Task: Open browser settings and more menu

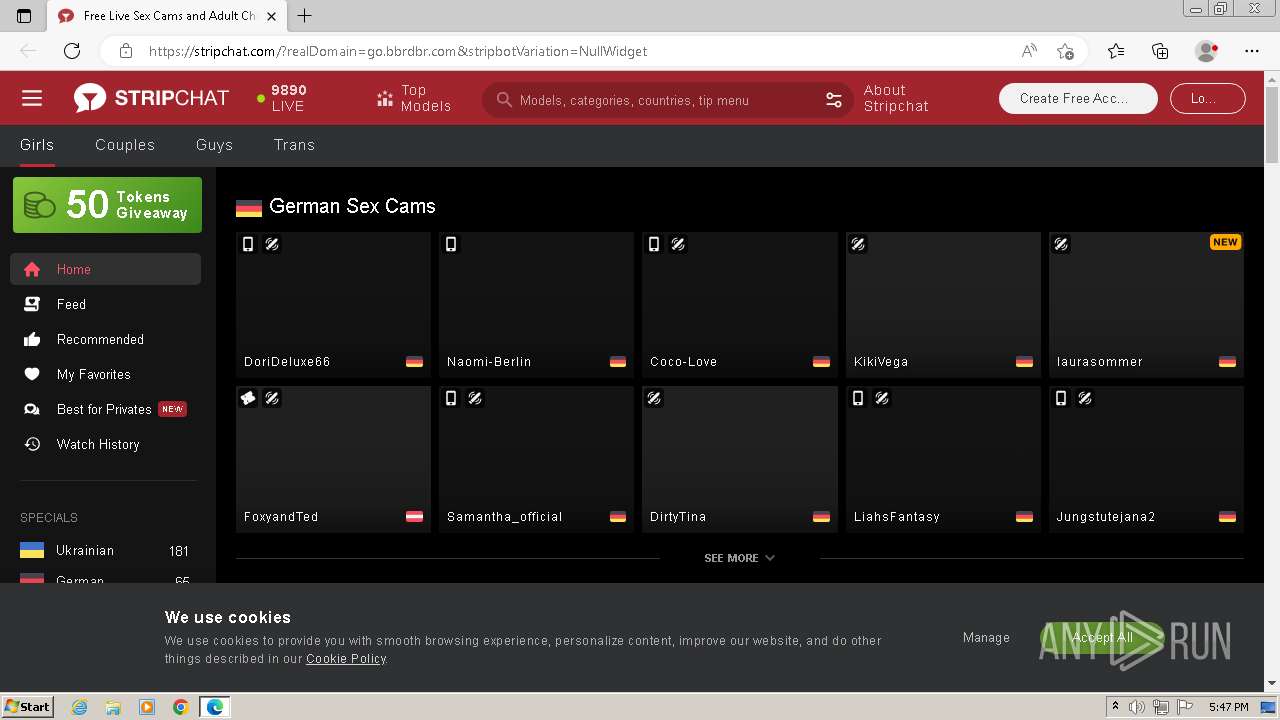Action: 1252,51
